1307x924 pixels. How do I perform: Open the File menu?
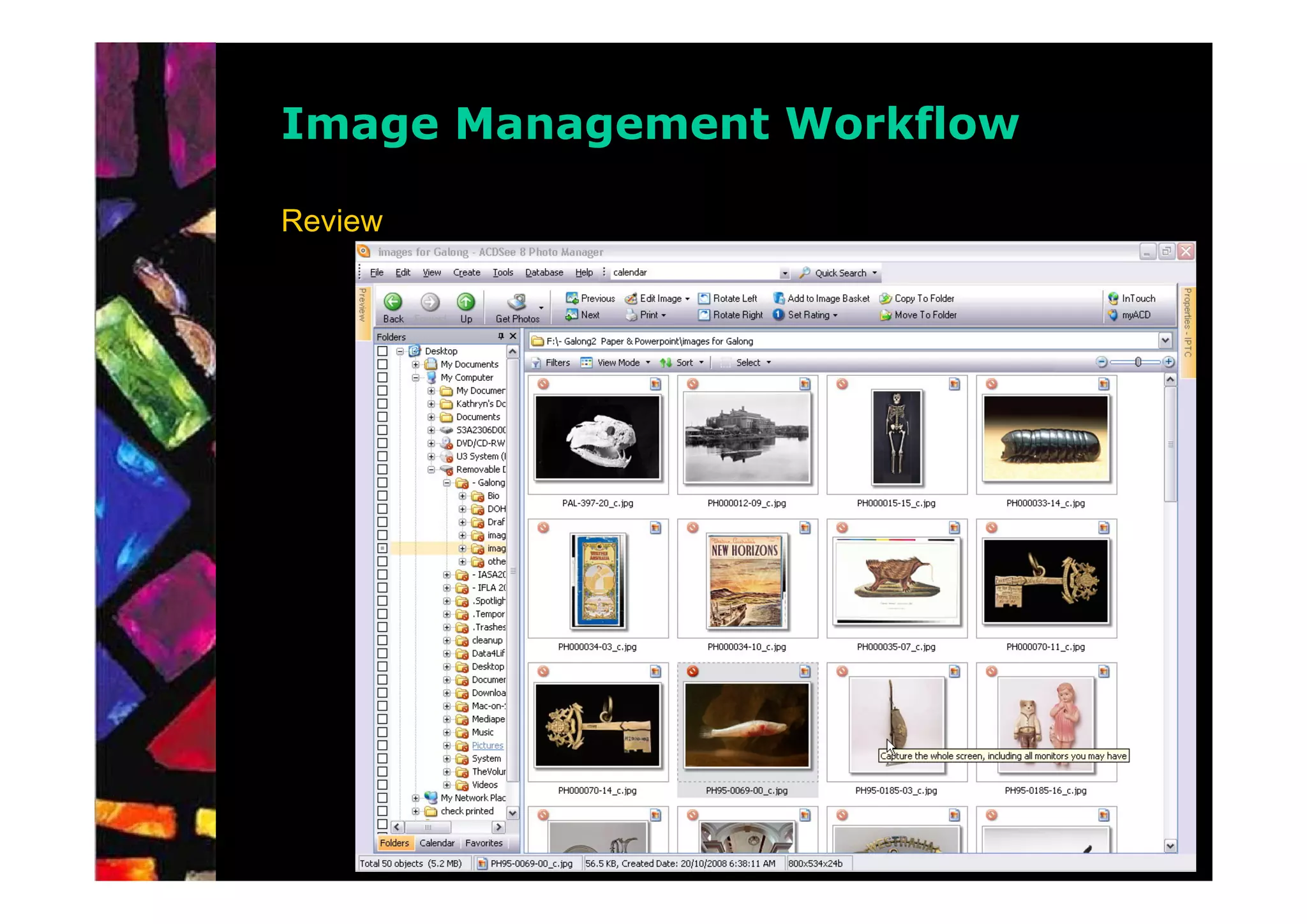[x=377, y=272]
